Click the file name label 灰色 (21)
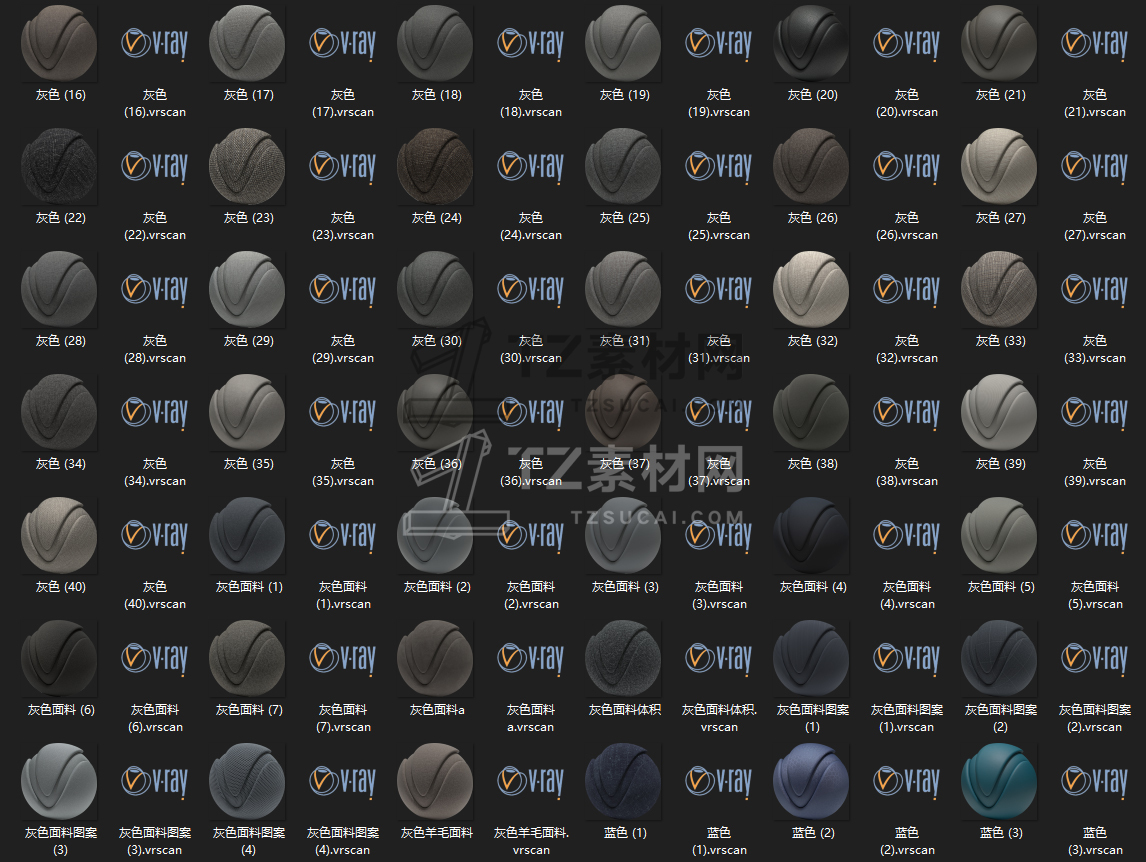 (x=1001, y=94)
